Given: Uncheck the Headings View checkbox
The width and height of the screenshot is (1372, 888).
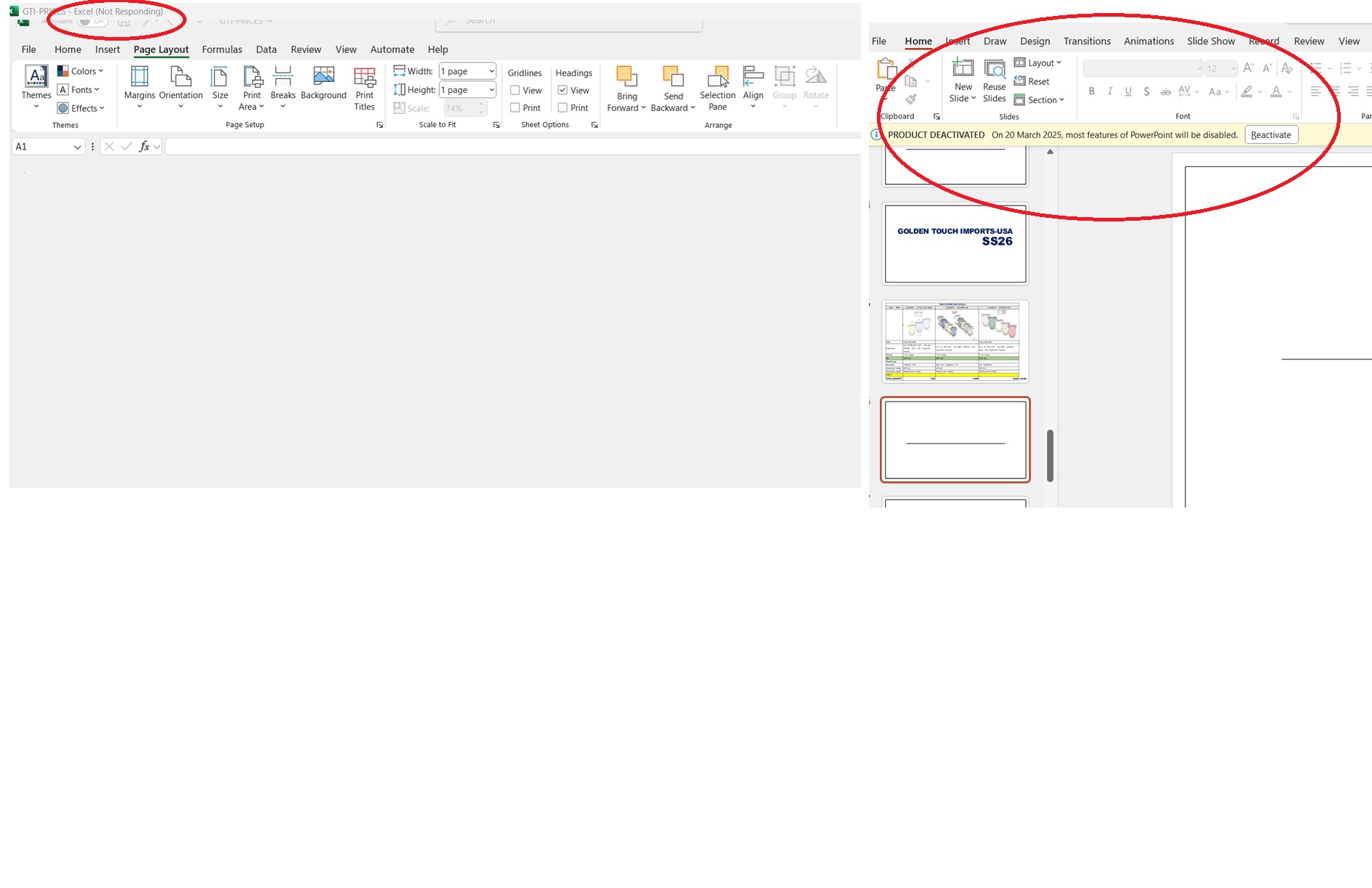Looking at the screenshot, I should click(x=563, y=91).
